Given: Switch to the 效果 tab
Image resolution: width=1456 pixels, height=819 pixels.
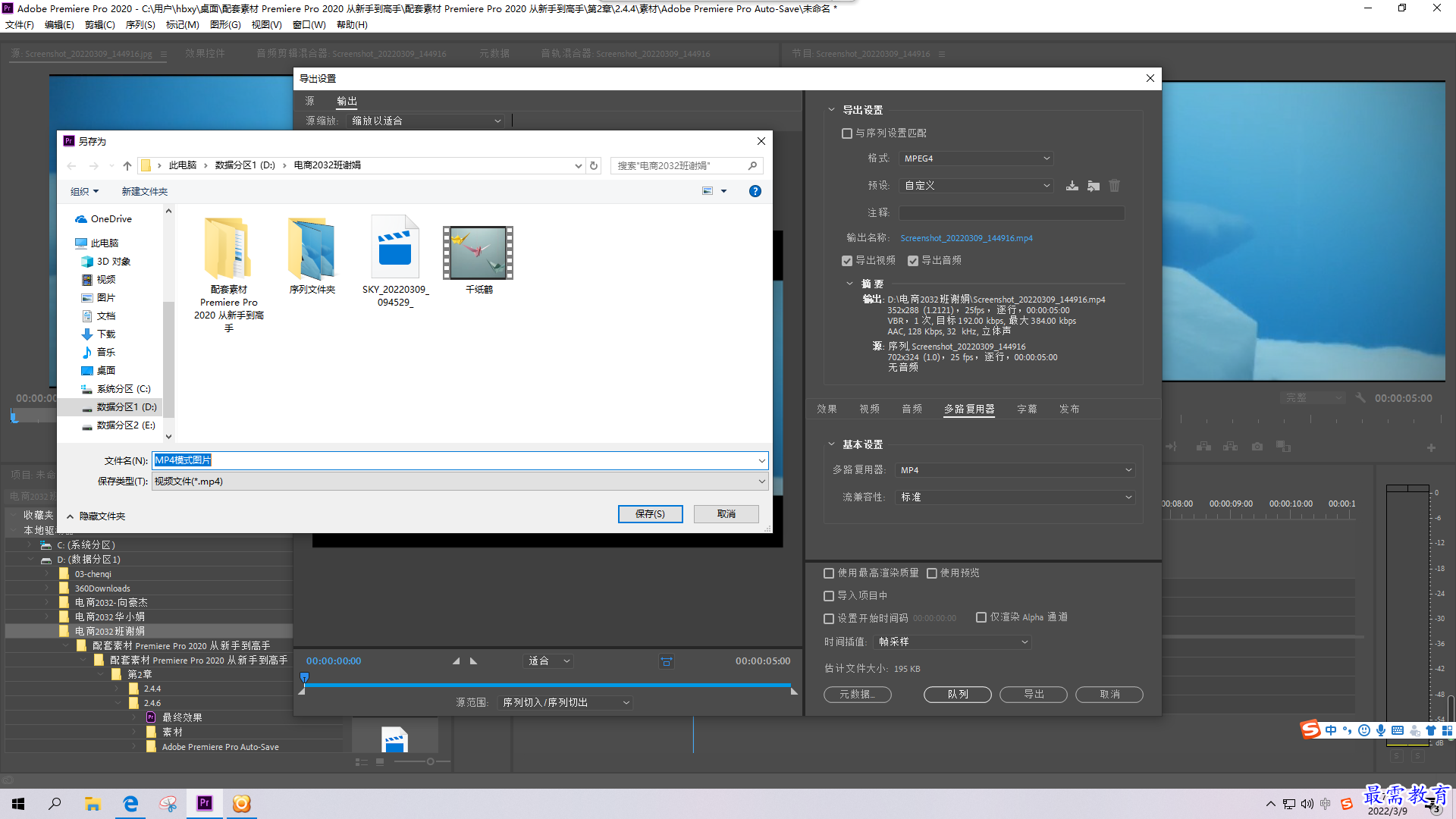Looking at the screenshot, I should 827,409.
